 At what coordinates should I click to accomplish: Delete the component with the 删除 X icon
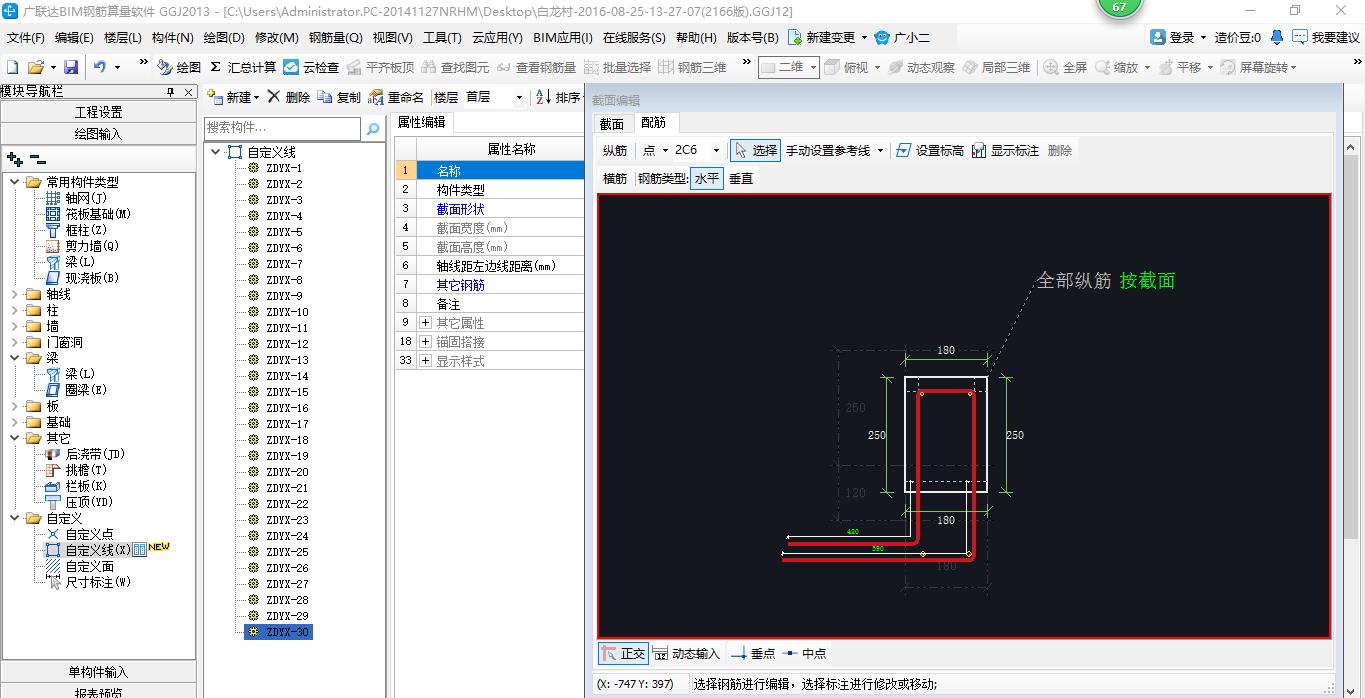289,97
